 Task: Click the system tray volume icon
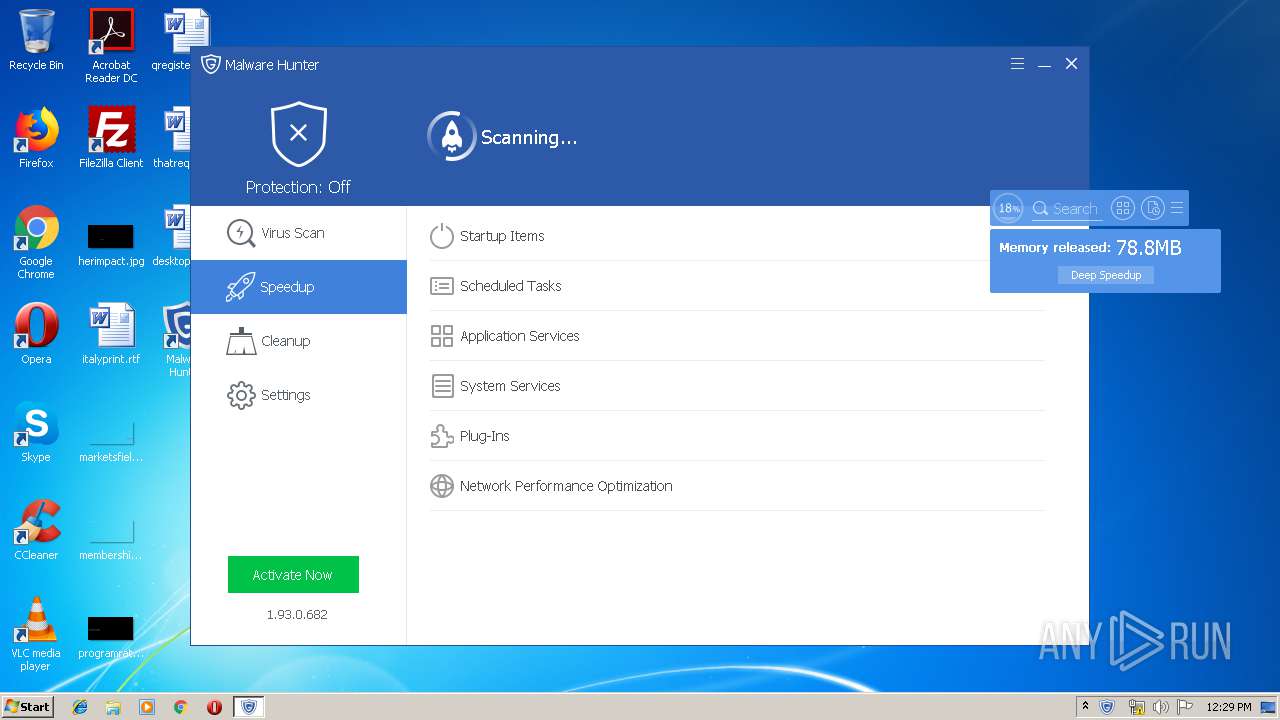click(x=1160, y=707)
